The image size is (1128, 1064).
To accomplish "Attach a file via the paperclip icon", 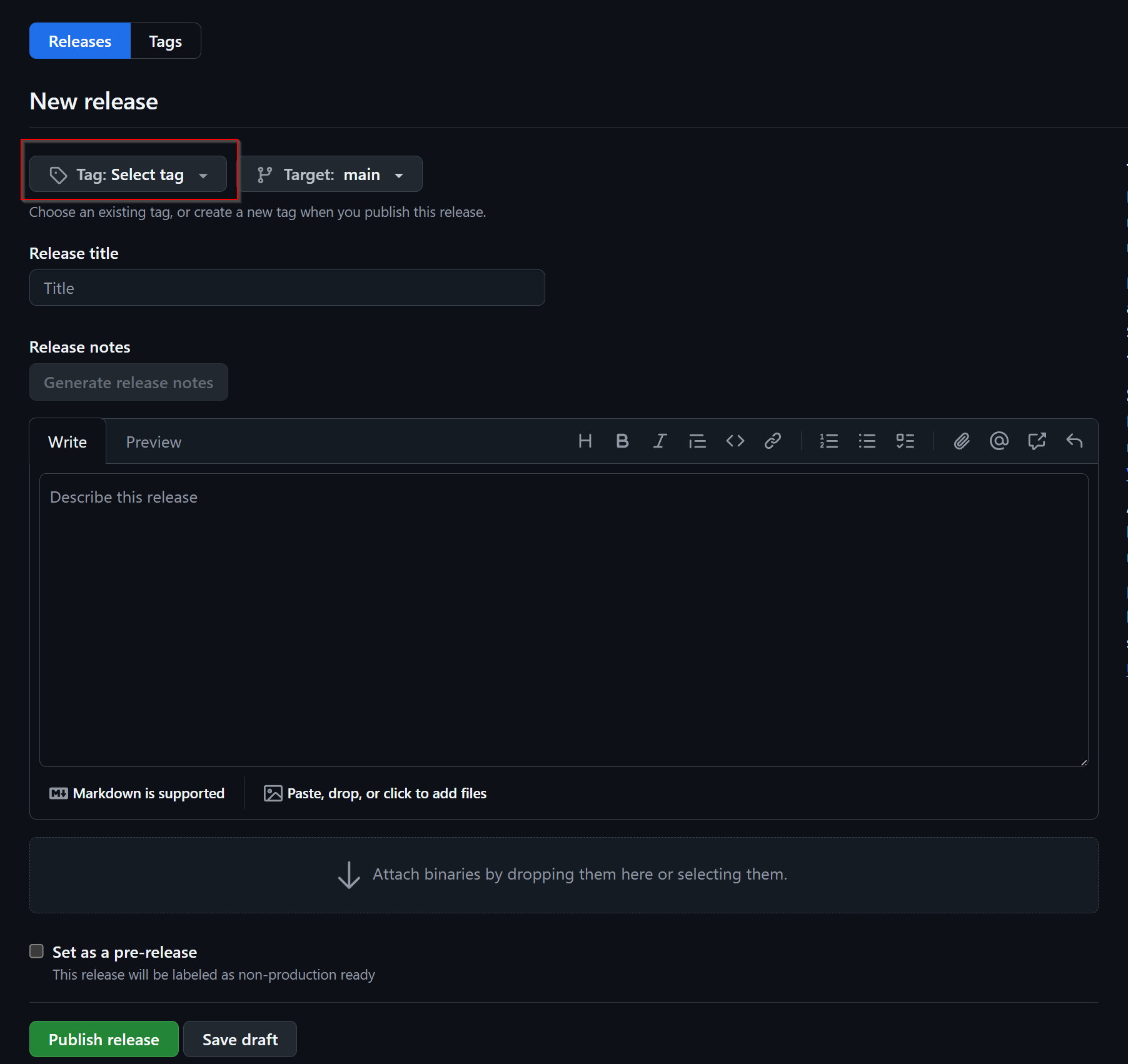I will tap(961, 441).
